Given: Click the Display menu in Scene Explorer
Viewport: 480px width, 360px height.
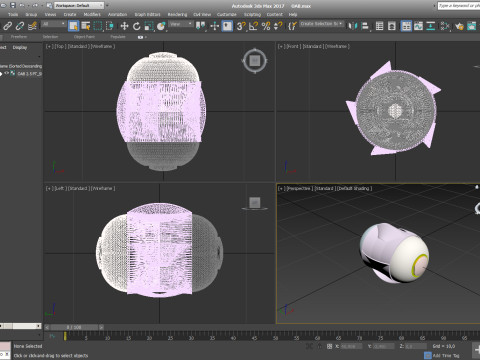Looking at the screenshot, I should (20, 48).
